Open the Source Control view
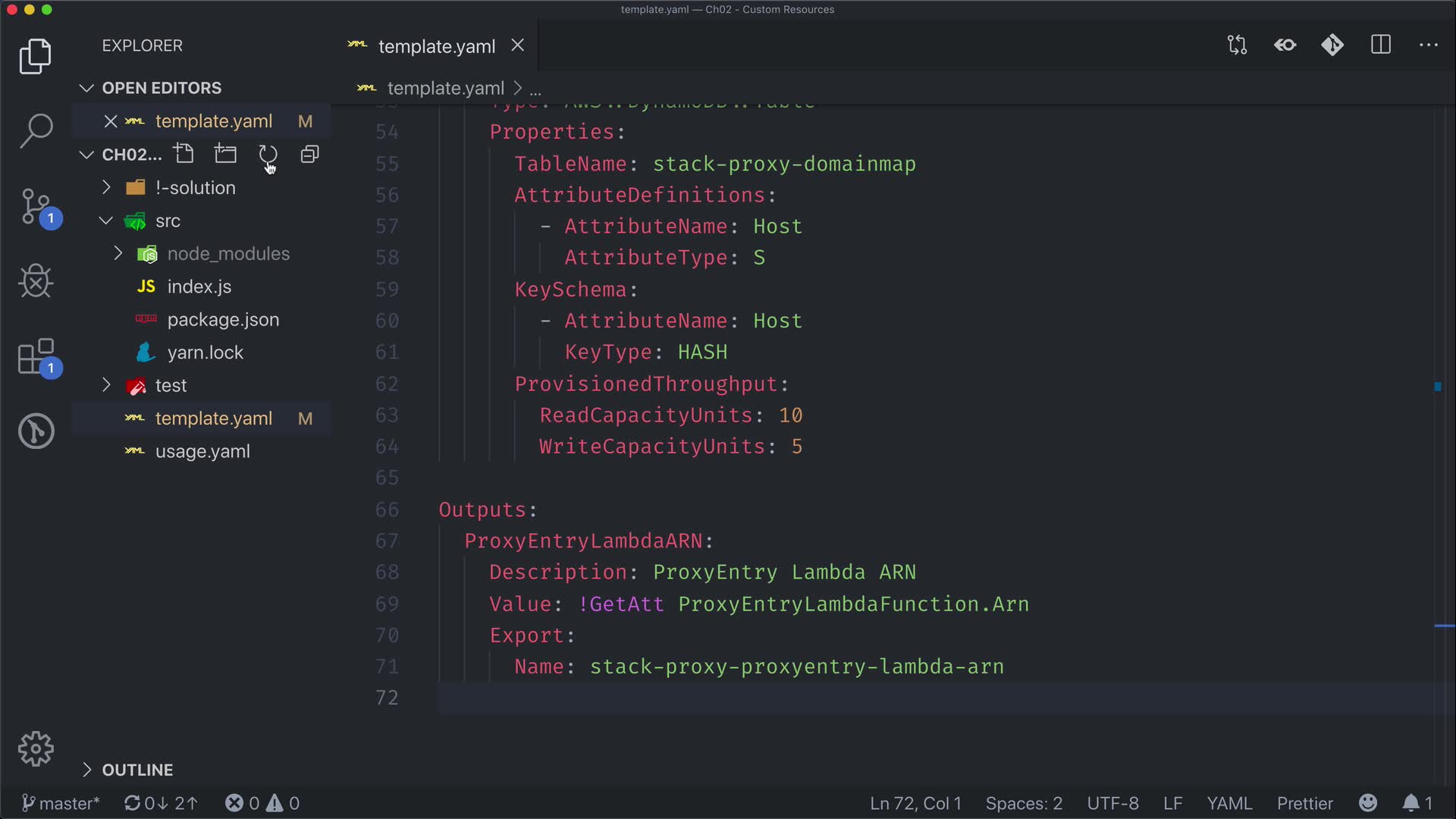 click(x=36, y=206)
